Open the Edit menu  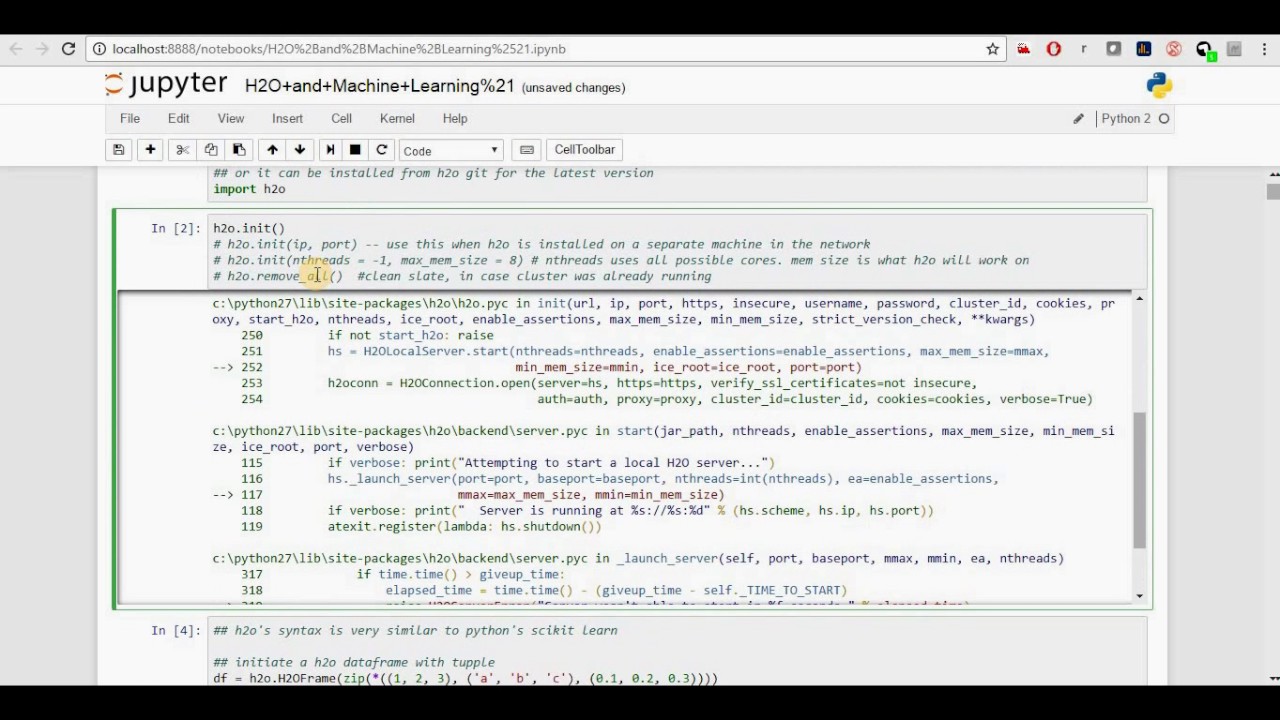pyautogui.click(x=179, y=118)
